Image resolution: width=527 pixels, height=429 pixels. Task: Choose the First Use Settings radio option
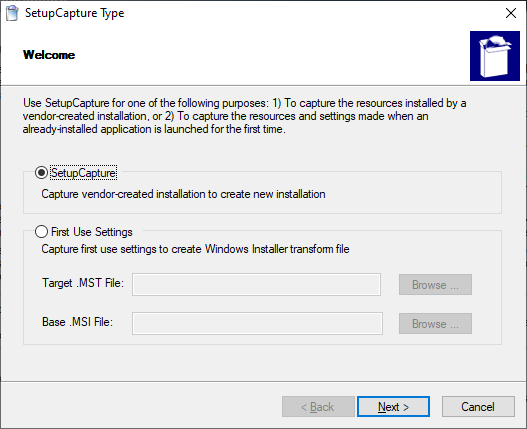(41, 232)
